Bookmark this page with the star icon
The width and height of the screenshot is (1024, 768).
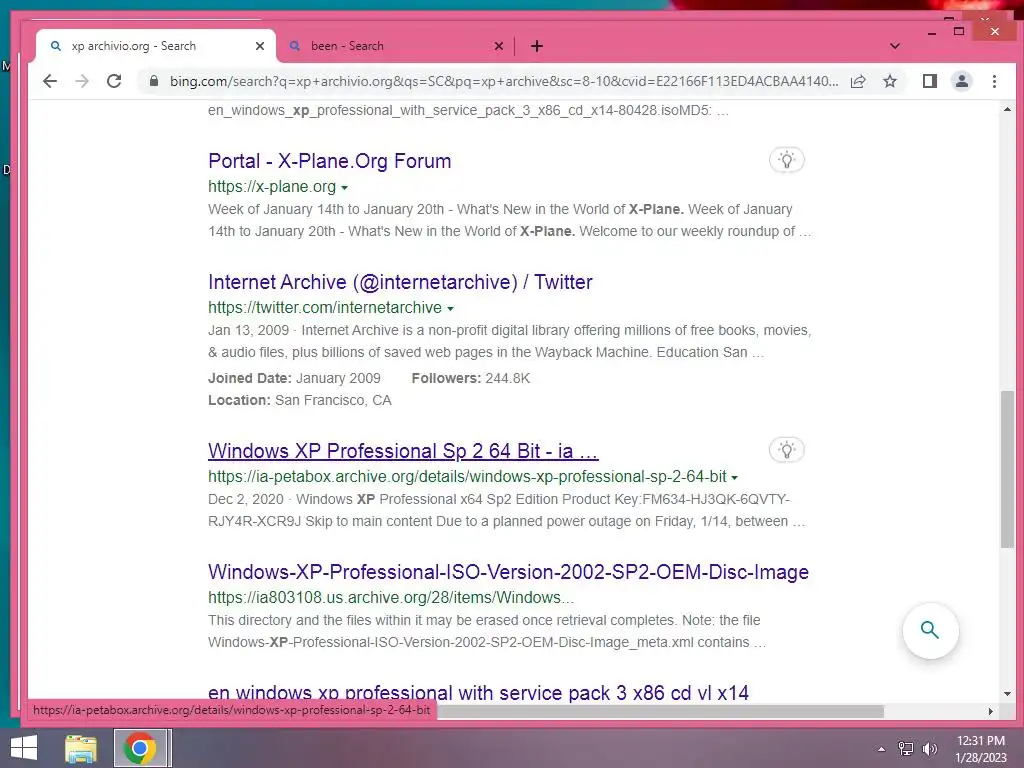click(x=889, y=81)
